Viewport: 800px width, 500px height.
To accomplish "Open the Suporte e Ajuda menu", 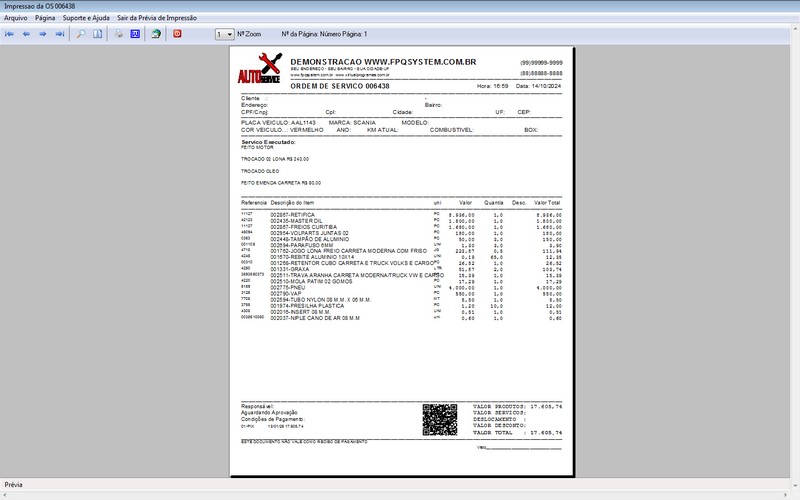I will (86, 18).
